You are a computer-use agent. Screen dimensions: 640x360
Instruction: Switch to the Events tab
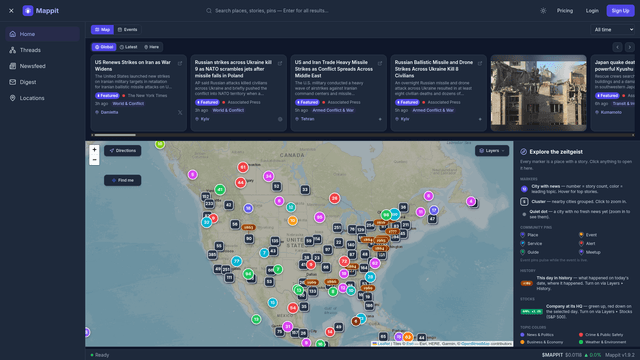pos(127,29)
